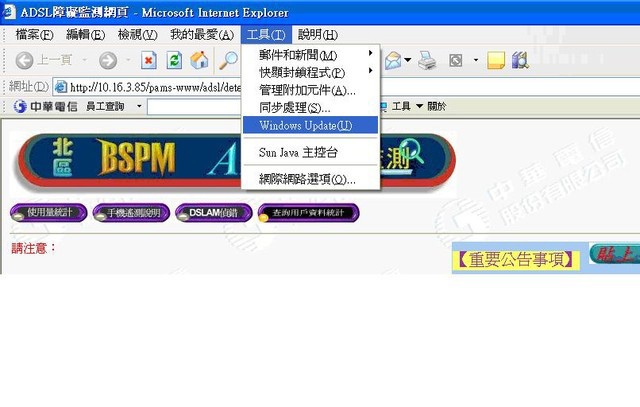The image size is (640, 407).
Task: Open 網際網路選項 menu item
Action: (310, 179)
